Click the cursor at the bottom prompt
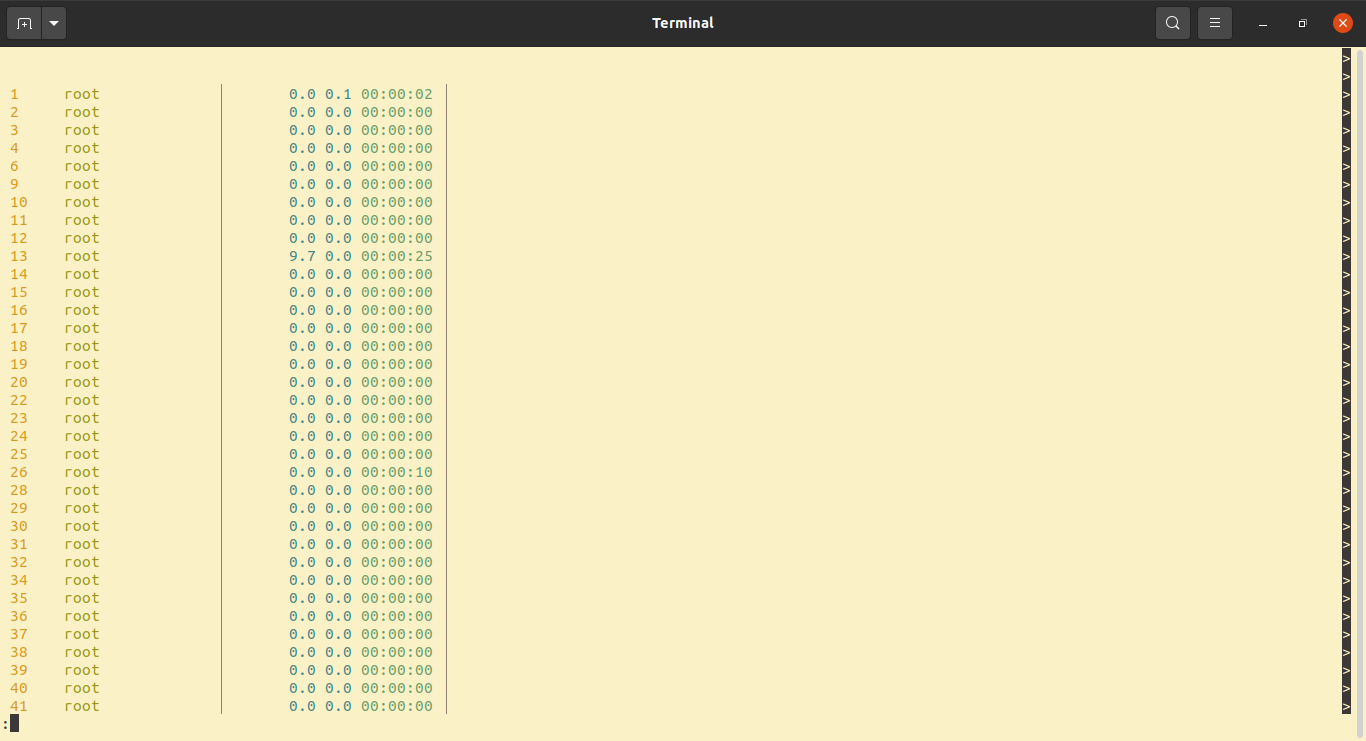1366x741 pixels. click(14, 722)
